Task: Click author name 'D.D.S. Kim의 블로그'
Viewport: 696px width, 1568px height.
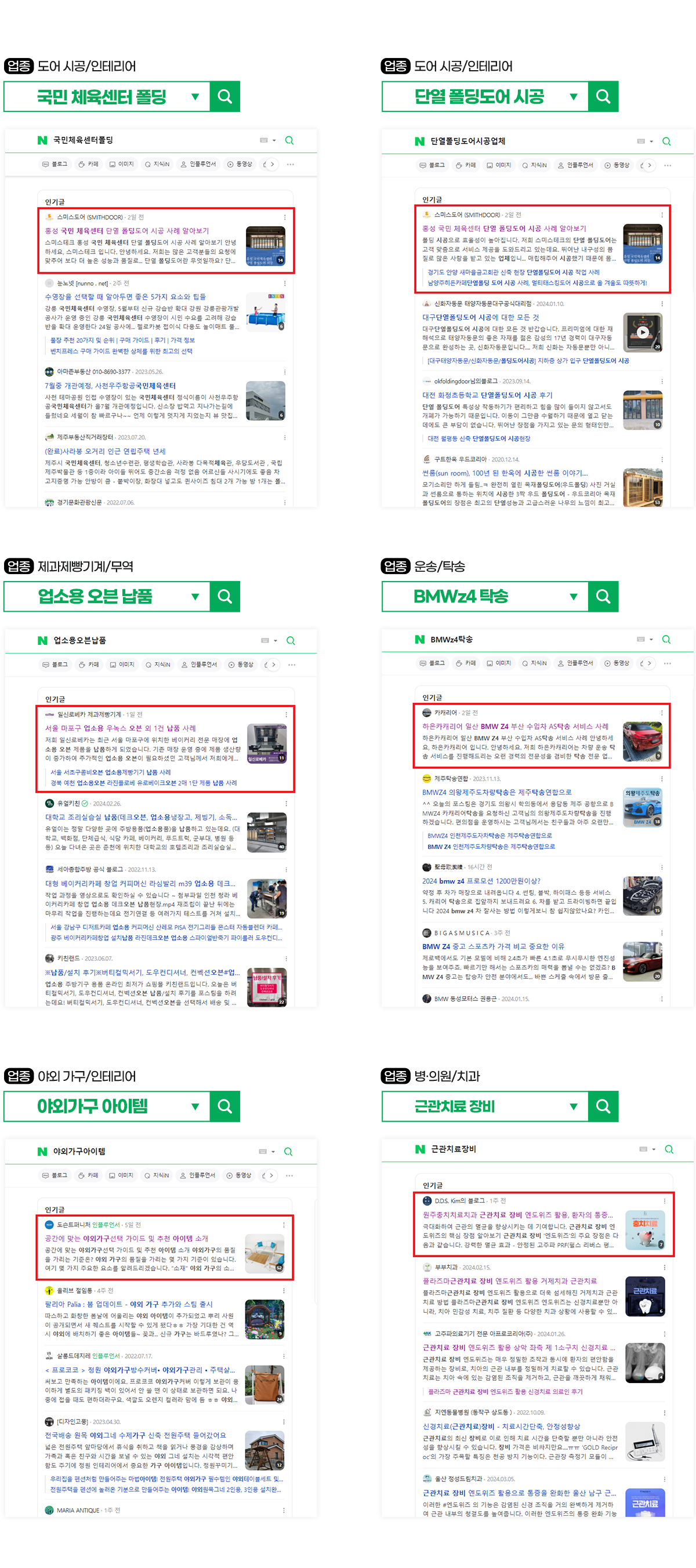Action: [x=460, y=1201]
